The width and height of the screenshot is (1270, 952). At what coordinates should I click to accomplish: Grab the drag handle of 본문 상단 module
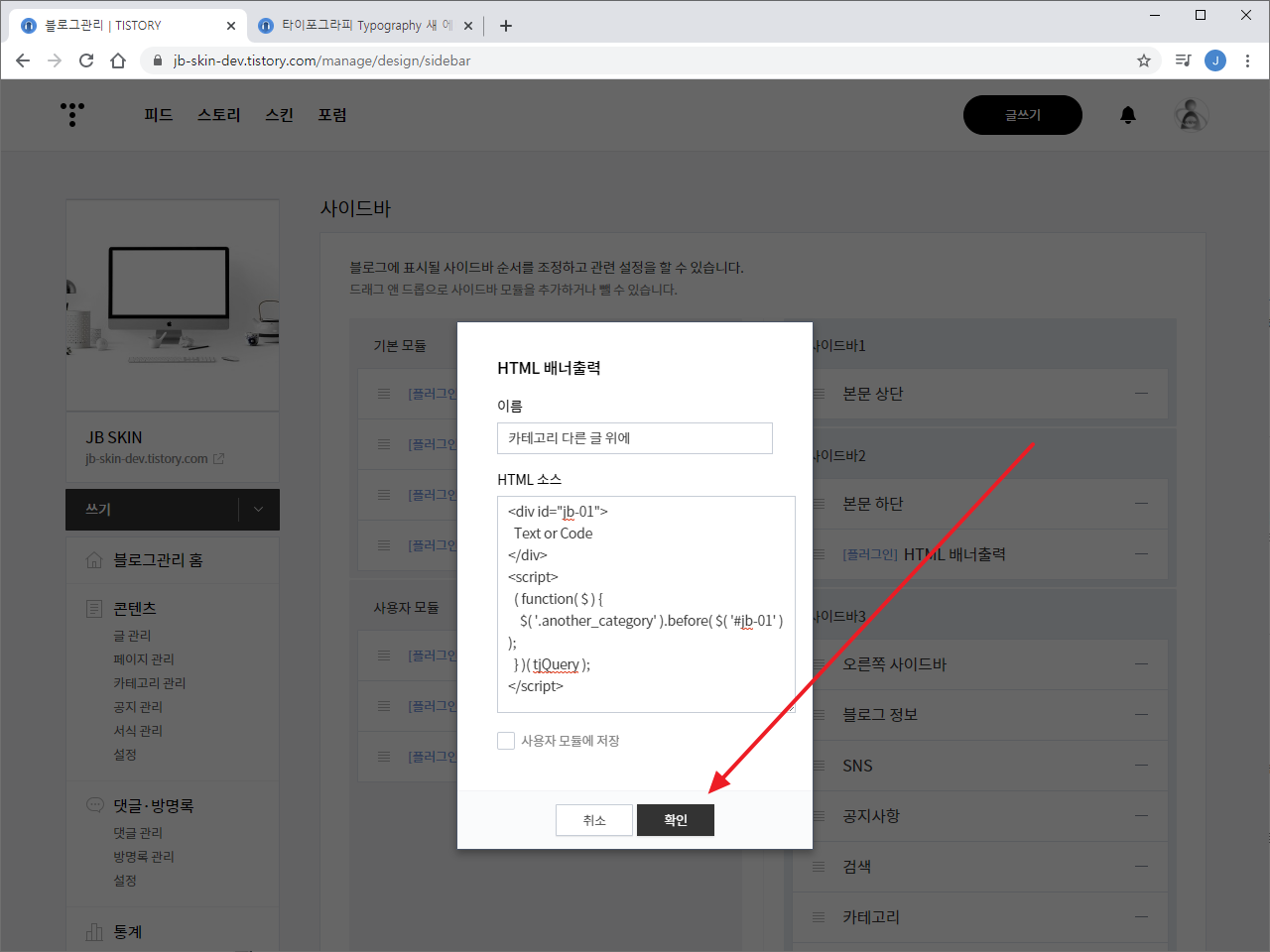(819, 394)
